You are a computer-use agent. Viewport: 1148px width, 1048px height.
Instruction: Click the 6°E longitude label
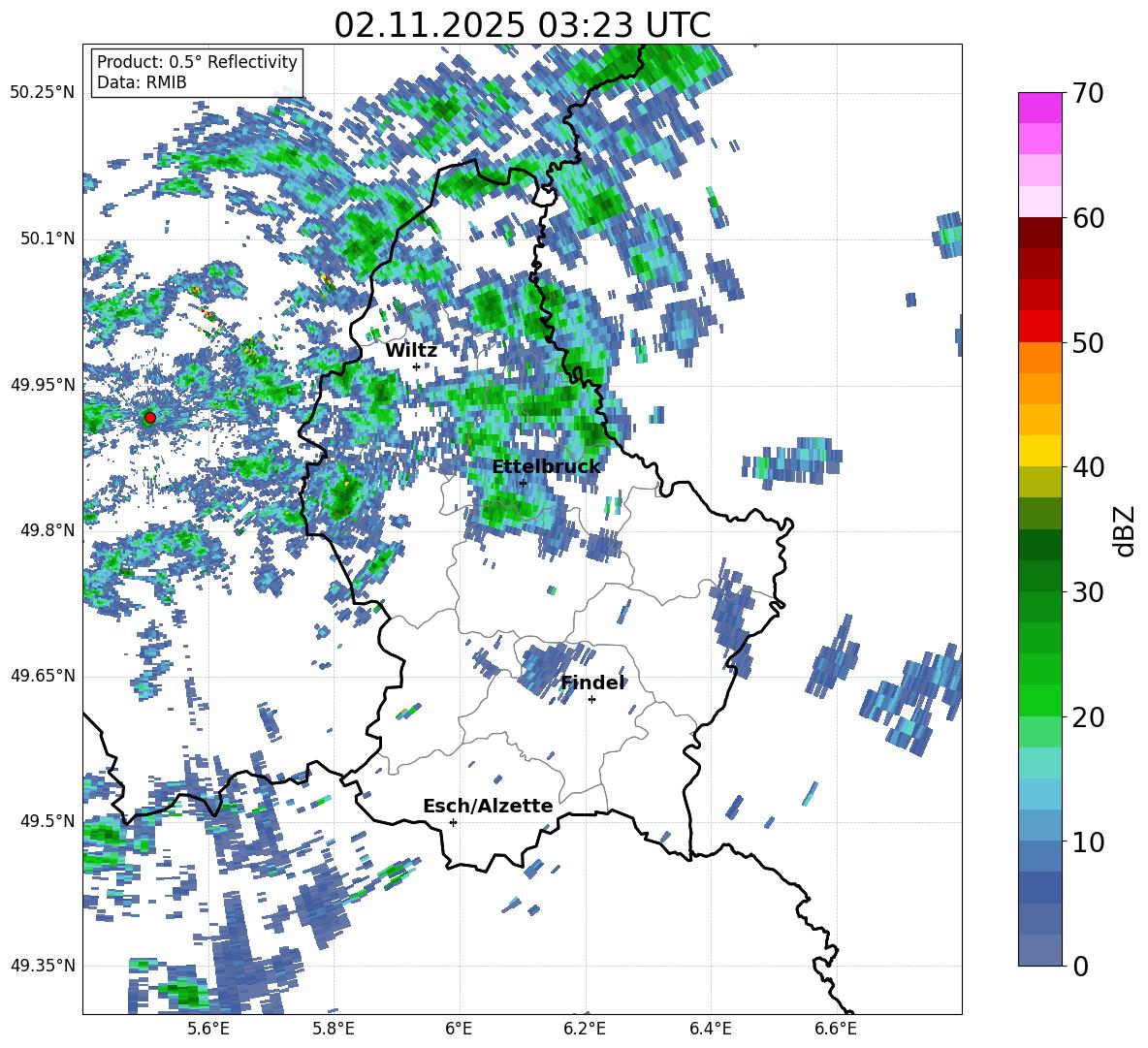coord(459,1029)
